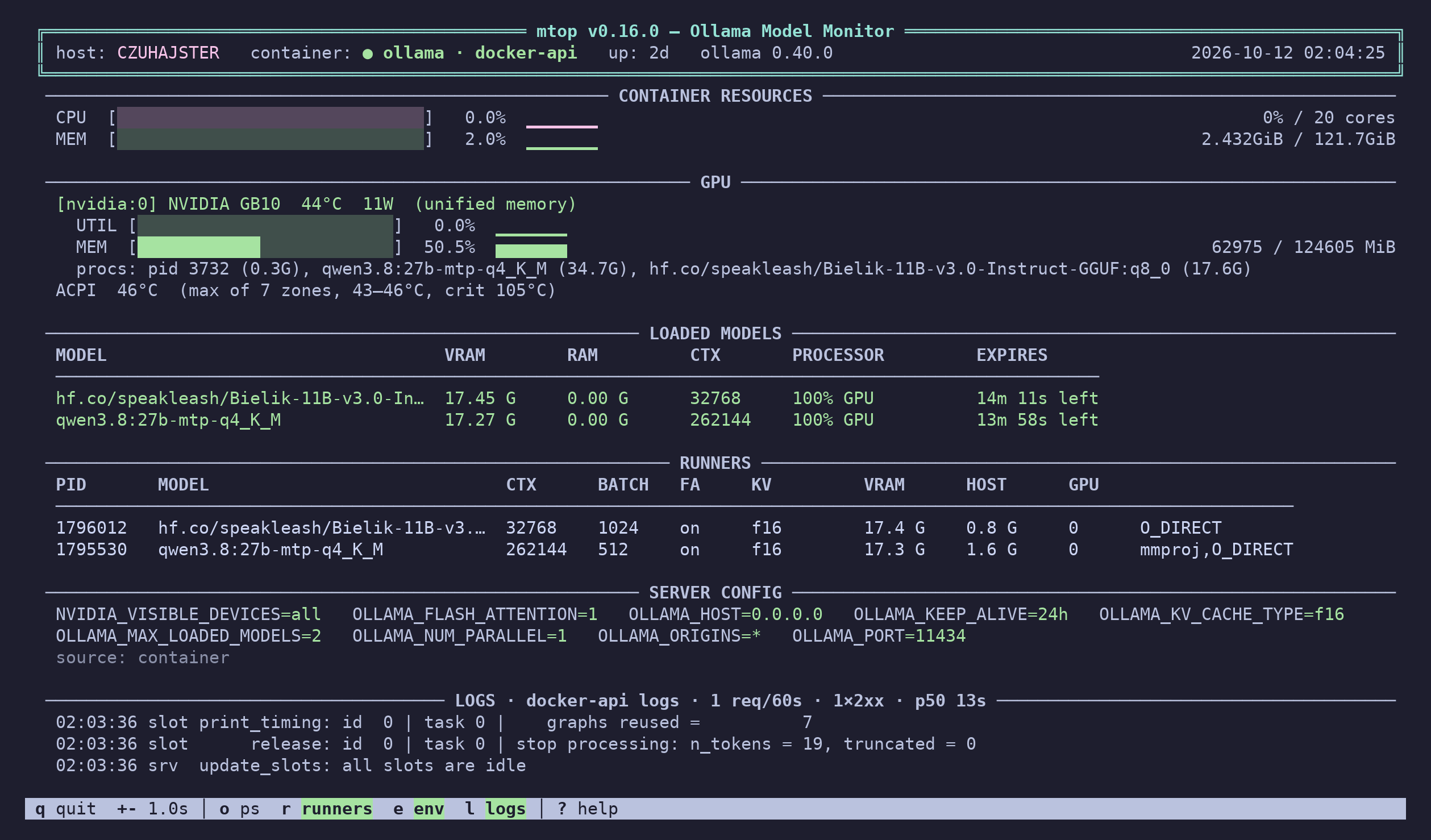This screenshot has height=840, width=1431.
Task: Click the GPU MEM usage bar
Action: (265, 247)
